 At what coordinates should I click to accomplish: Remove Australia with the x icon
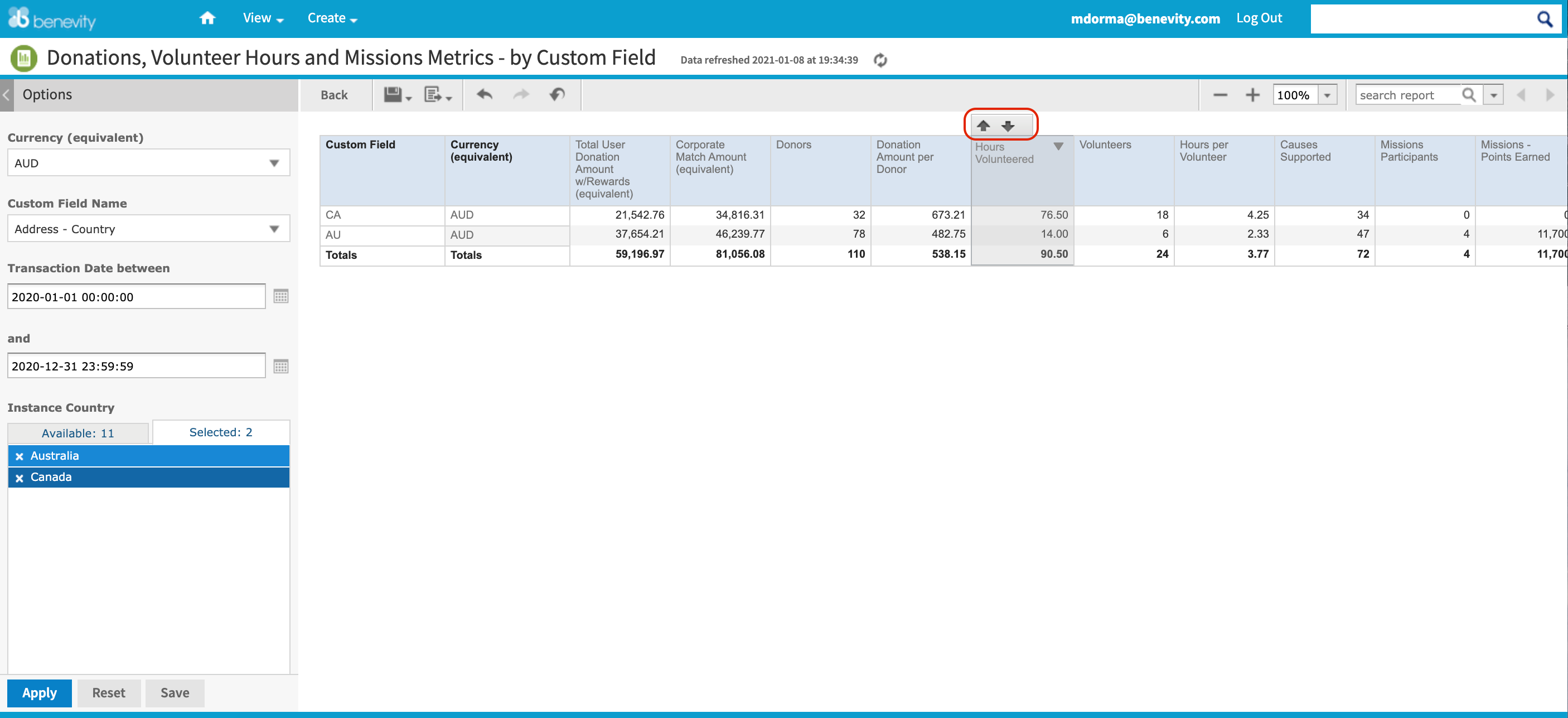20,456
